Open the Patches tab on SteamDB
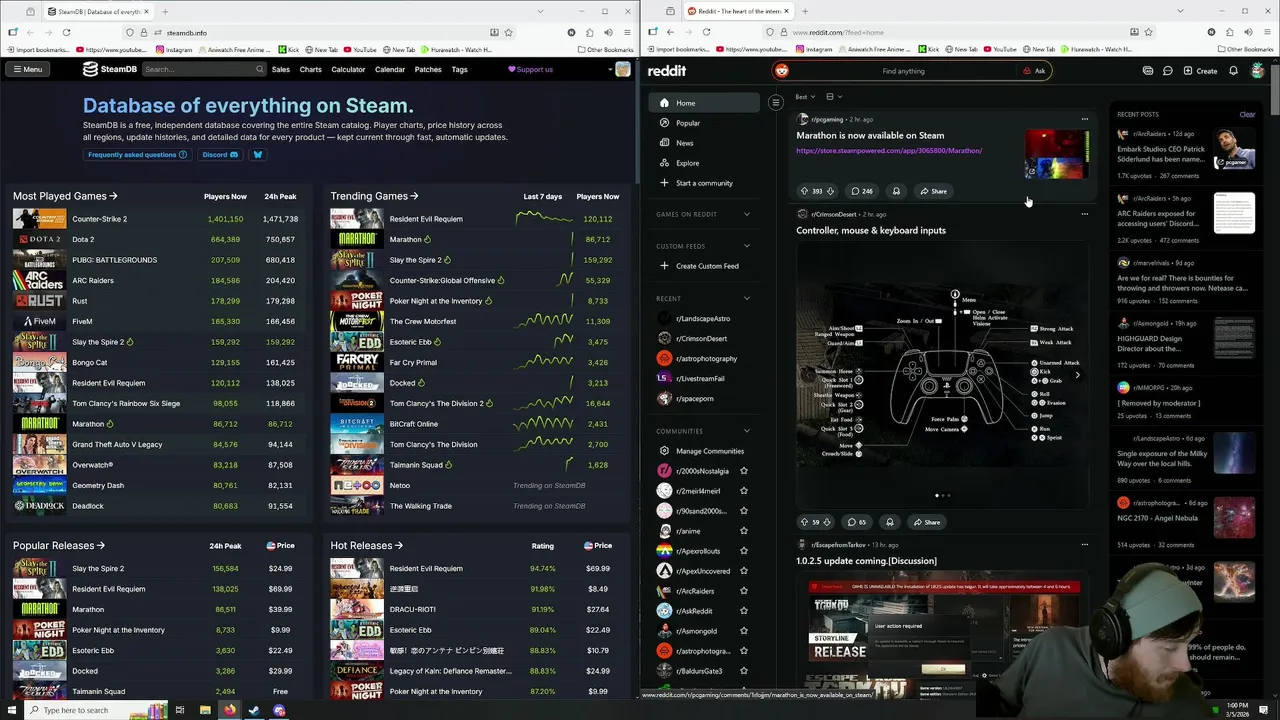 point(428,69)
